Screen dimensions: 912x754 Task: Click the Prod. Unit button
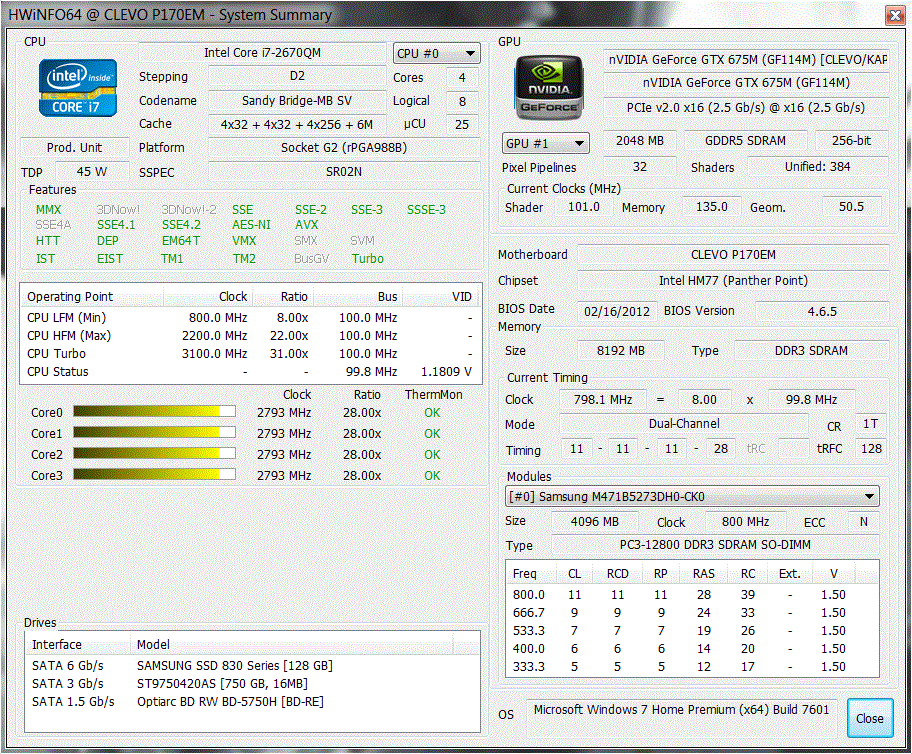pos(74,147)
